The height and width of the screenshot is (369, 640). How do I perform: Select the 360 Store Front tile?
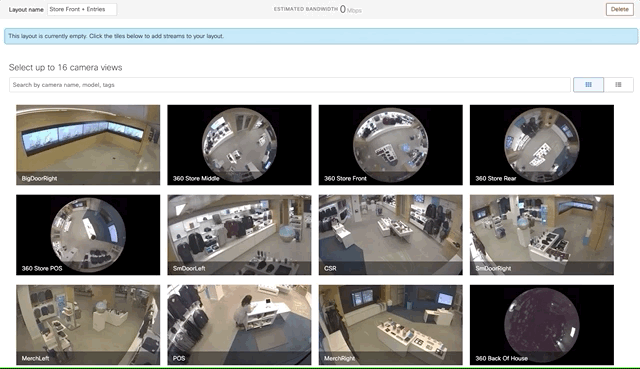click(391, 145)
